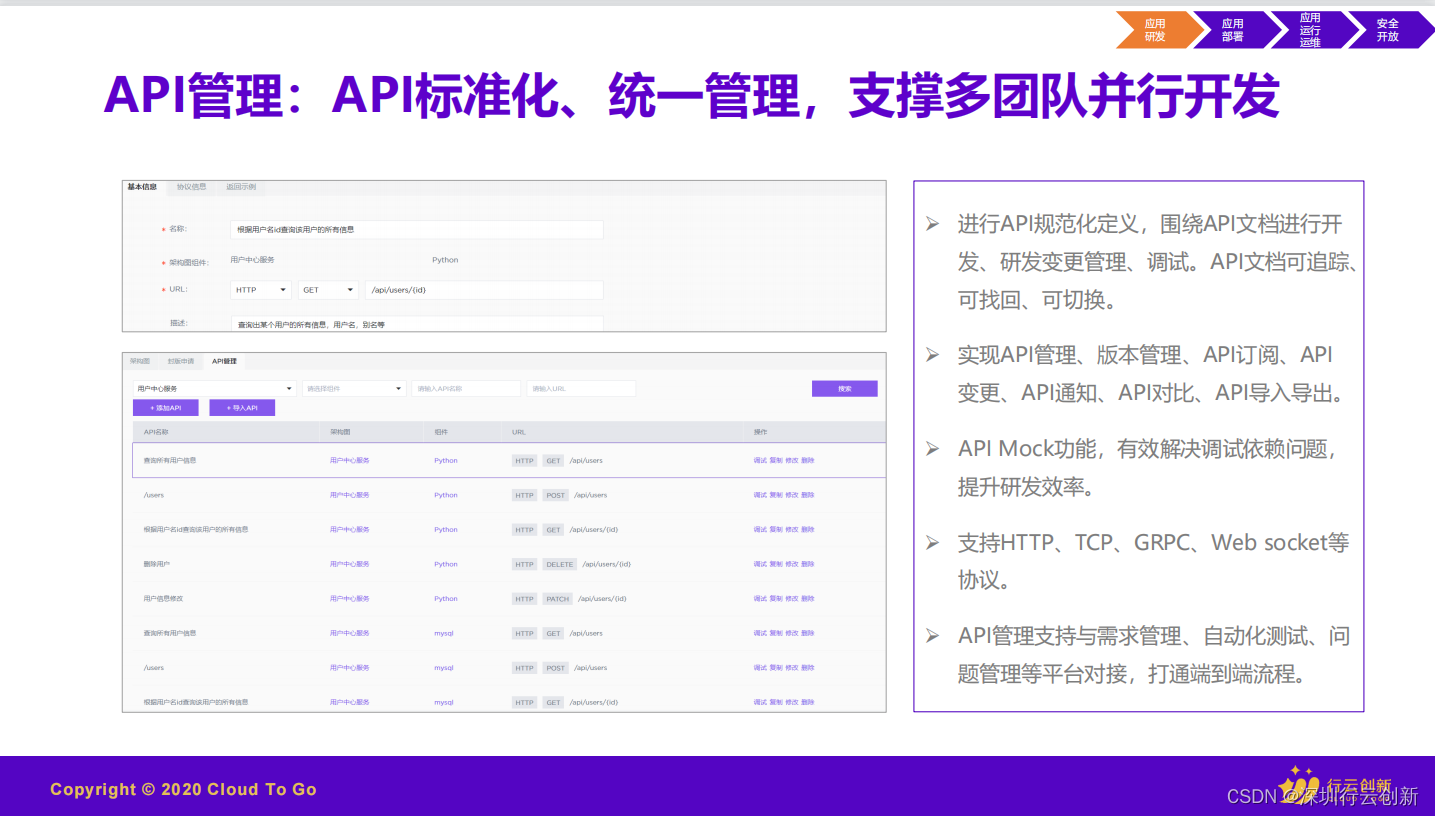Screen dimensions: 1435x816
Task: Click 调试 in the mysql GET /api/users row
Action: (x=760, y=633)
